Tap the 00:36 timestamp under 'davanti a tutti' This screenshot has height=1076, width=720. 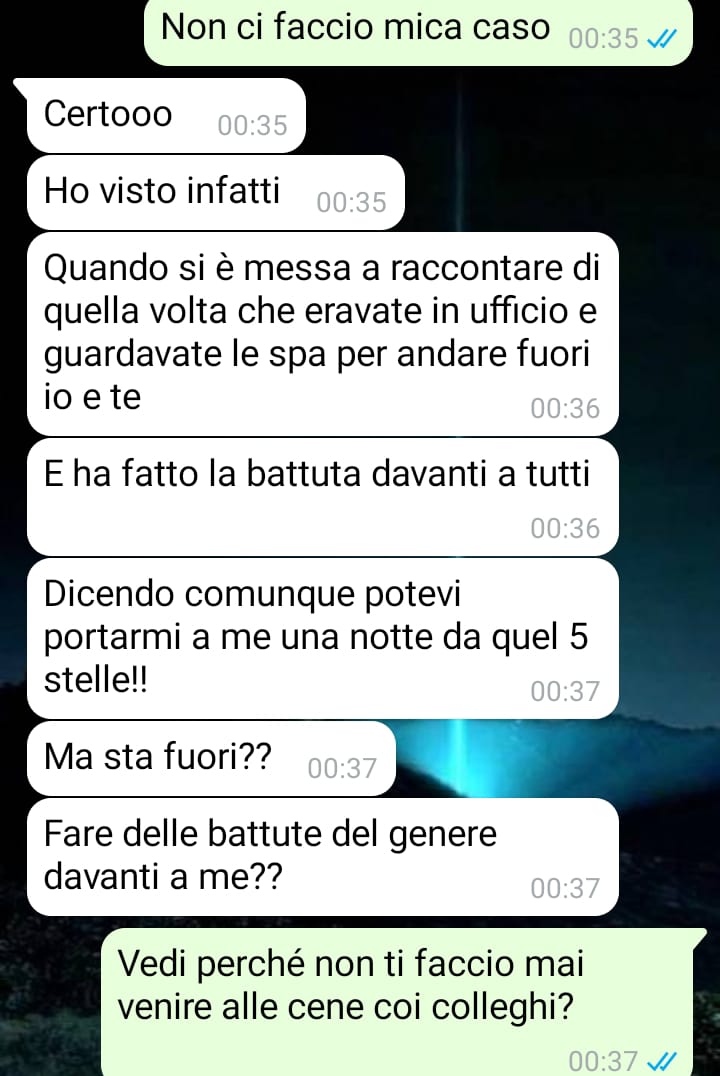tap(565, 528)
